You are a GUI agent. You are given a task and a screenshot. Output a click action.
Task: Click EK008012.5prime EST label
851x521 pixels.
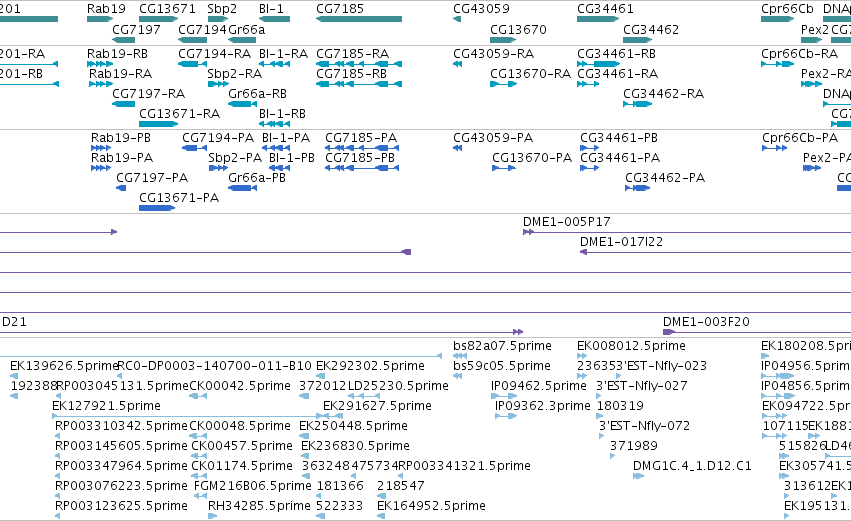point(631,346)
